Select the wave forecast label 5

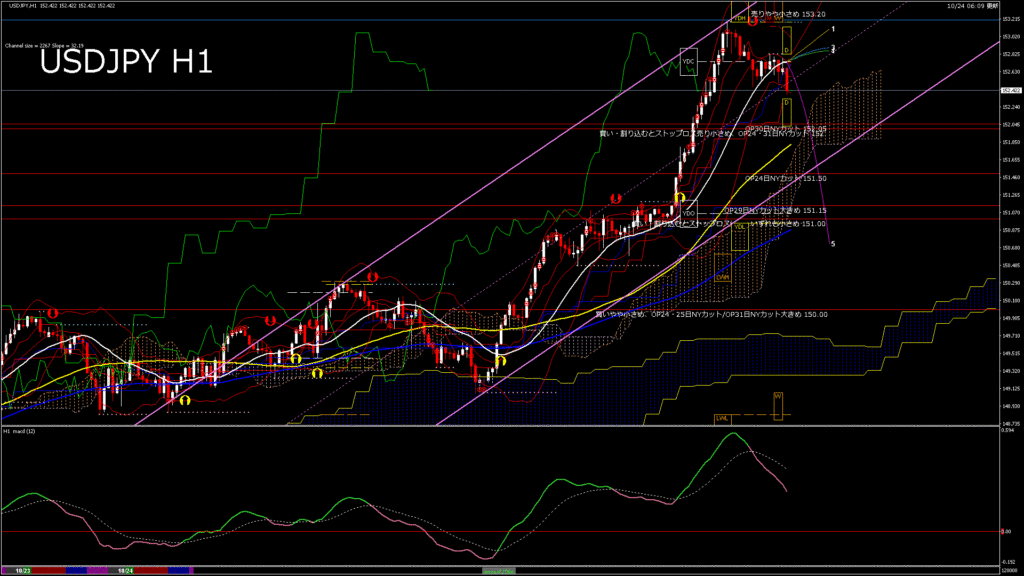[x=834, y=244]
